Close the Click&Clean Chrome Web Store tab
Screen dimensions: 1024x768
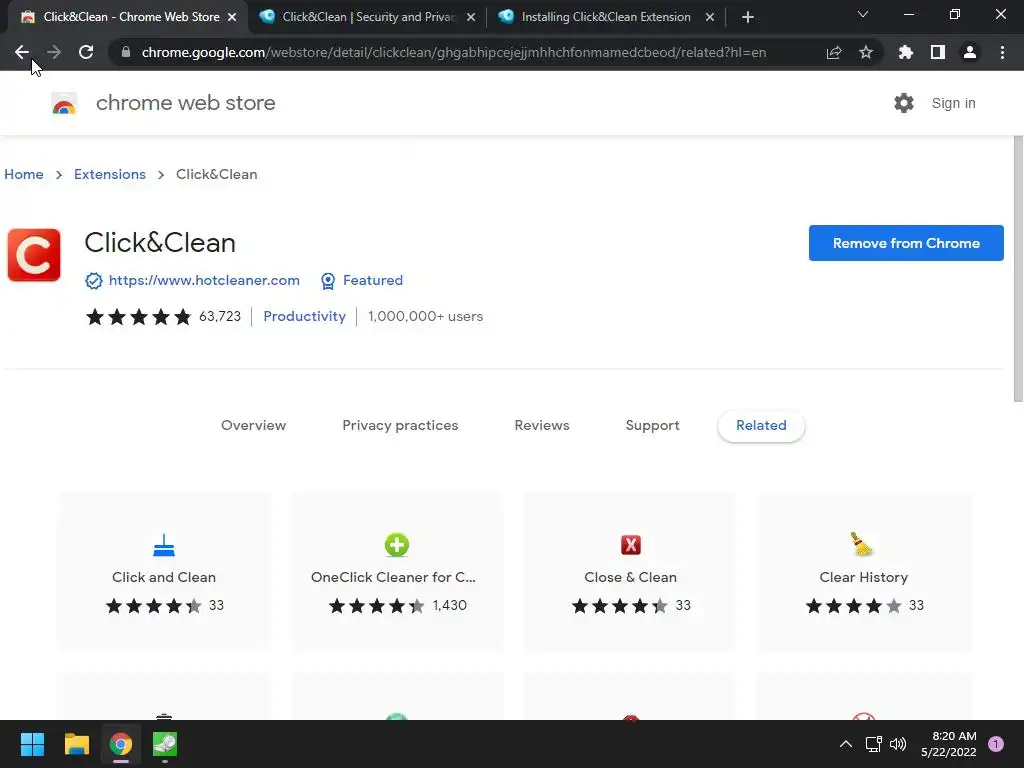232,18
